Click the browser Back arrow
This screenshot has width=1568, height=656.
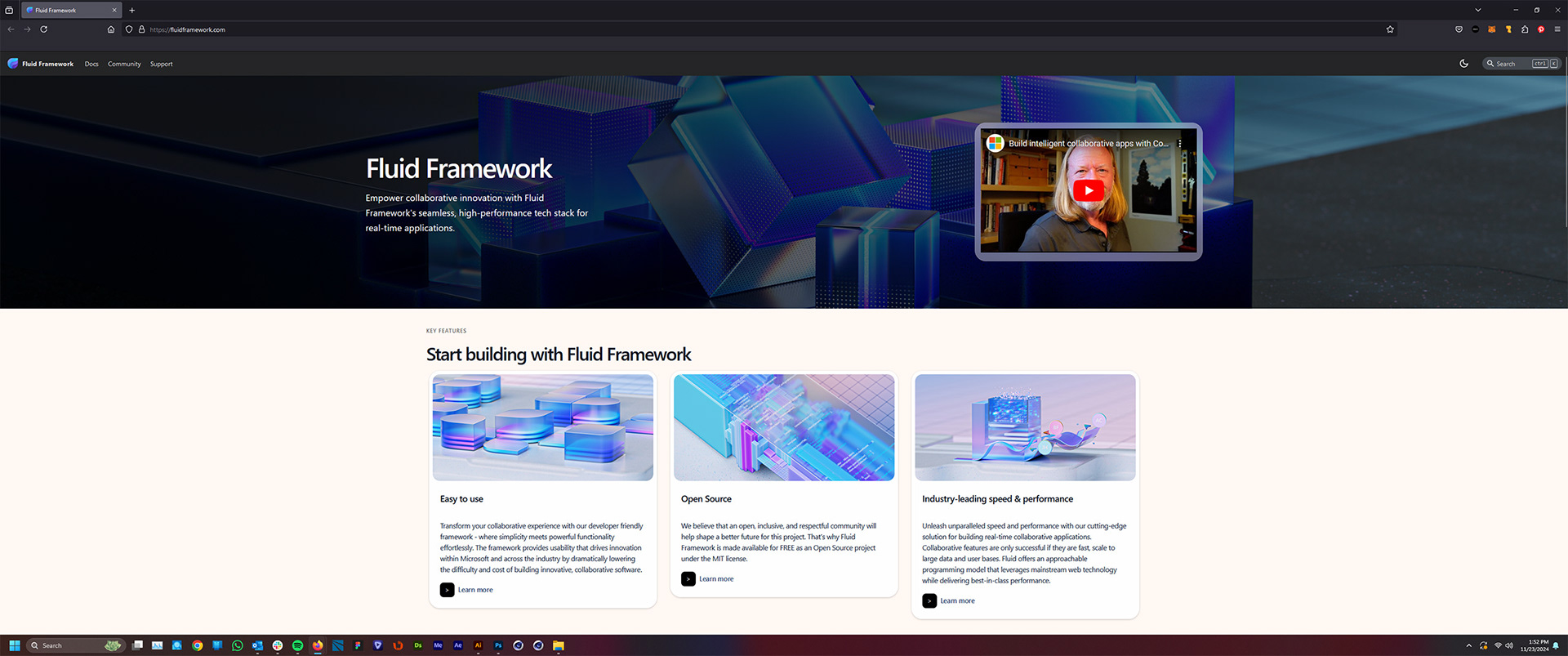coord(11,29)
